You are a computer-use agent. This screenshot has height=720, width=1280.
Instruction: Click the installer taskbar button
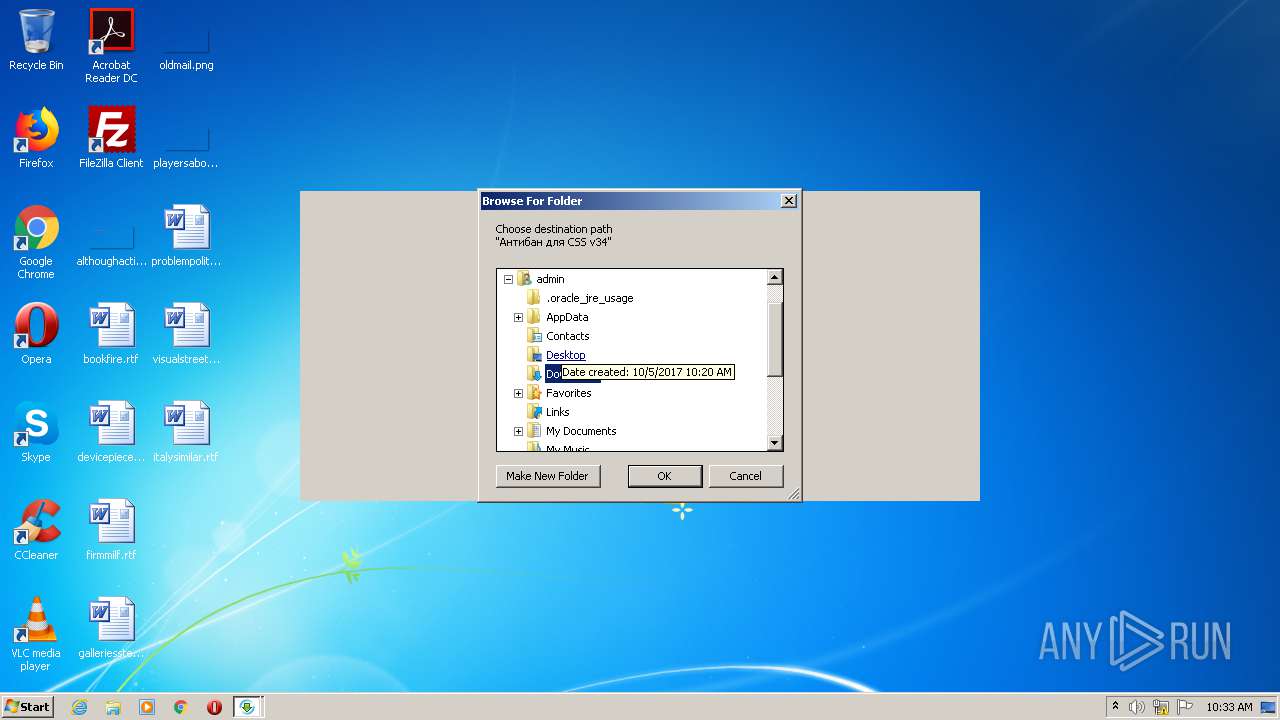coord(247,707)
